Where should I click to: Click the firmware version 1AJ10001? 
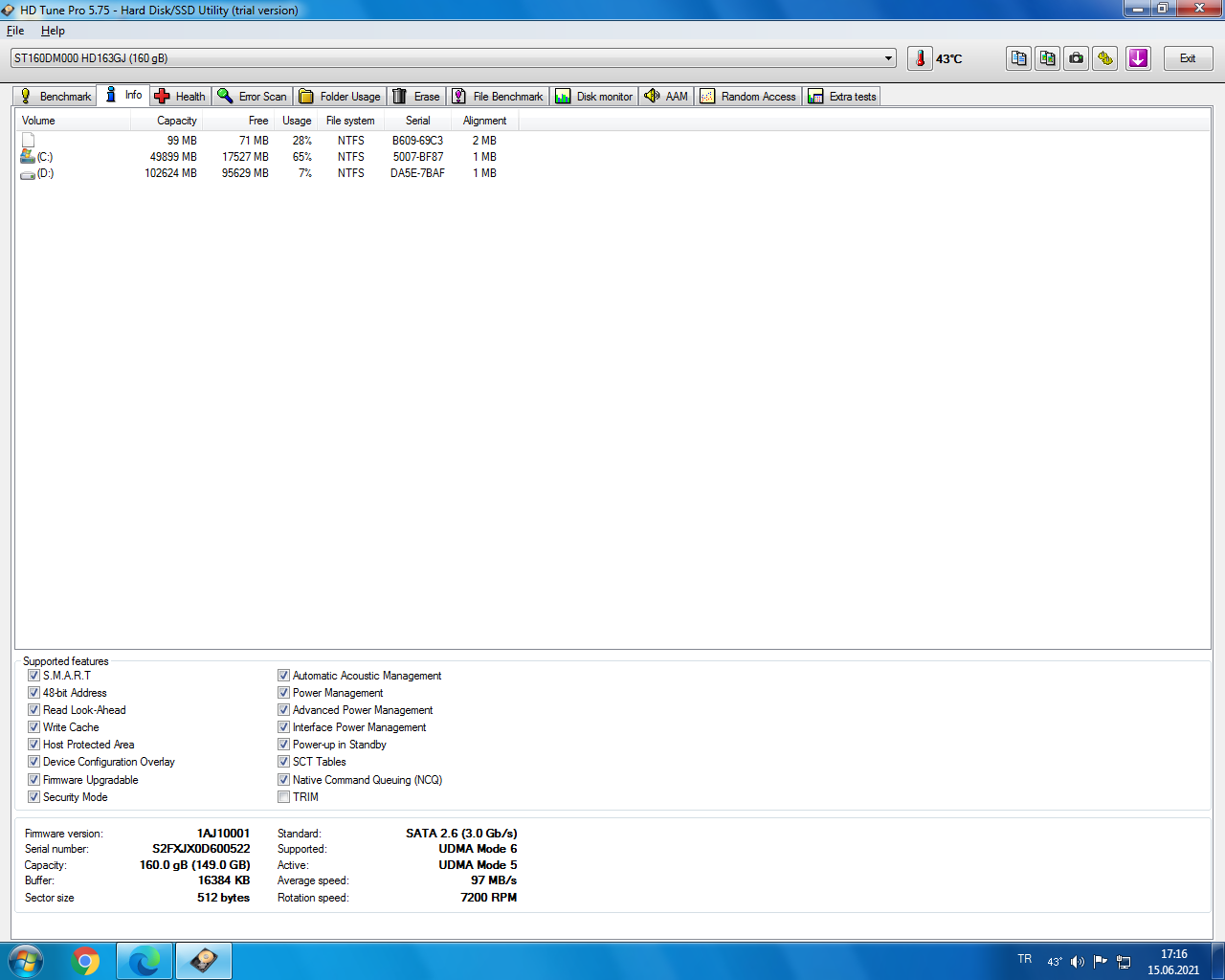(x=223, y=834)
